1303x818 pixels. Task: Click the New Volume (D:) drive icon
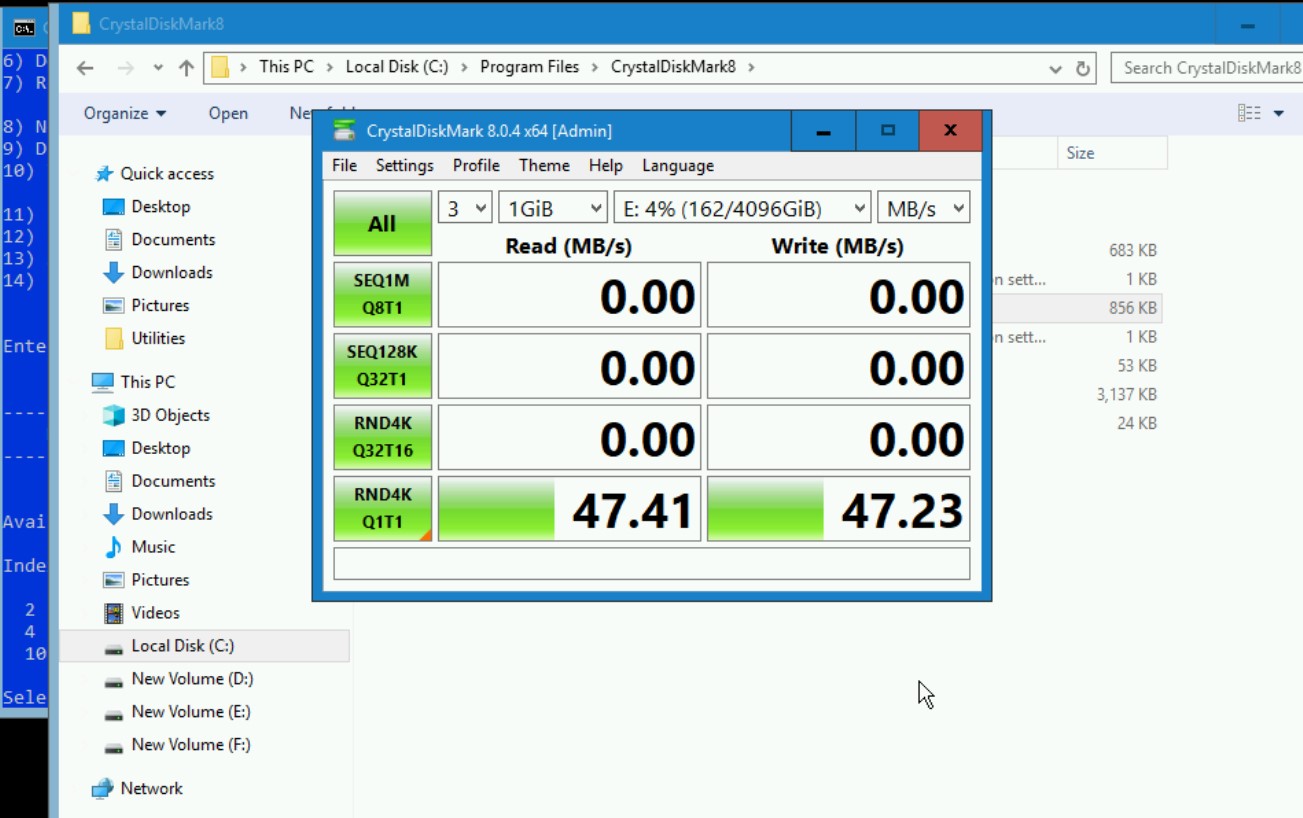point(114,680)
